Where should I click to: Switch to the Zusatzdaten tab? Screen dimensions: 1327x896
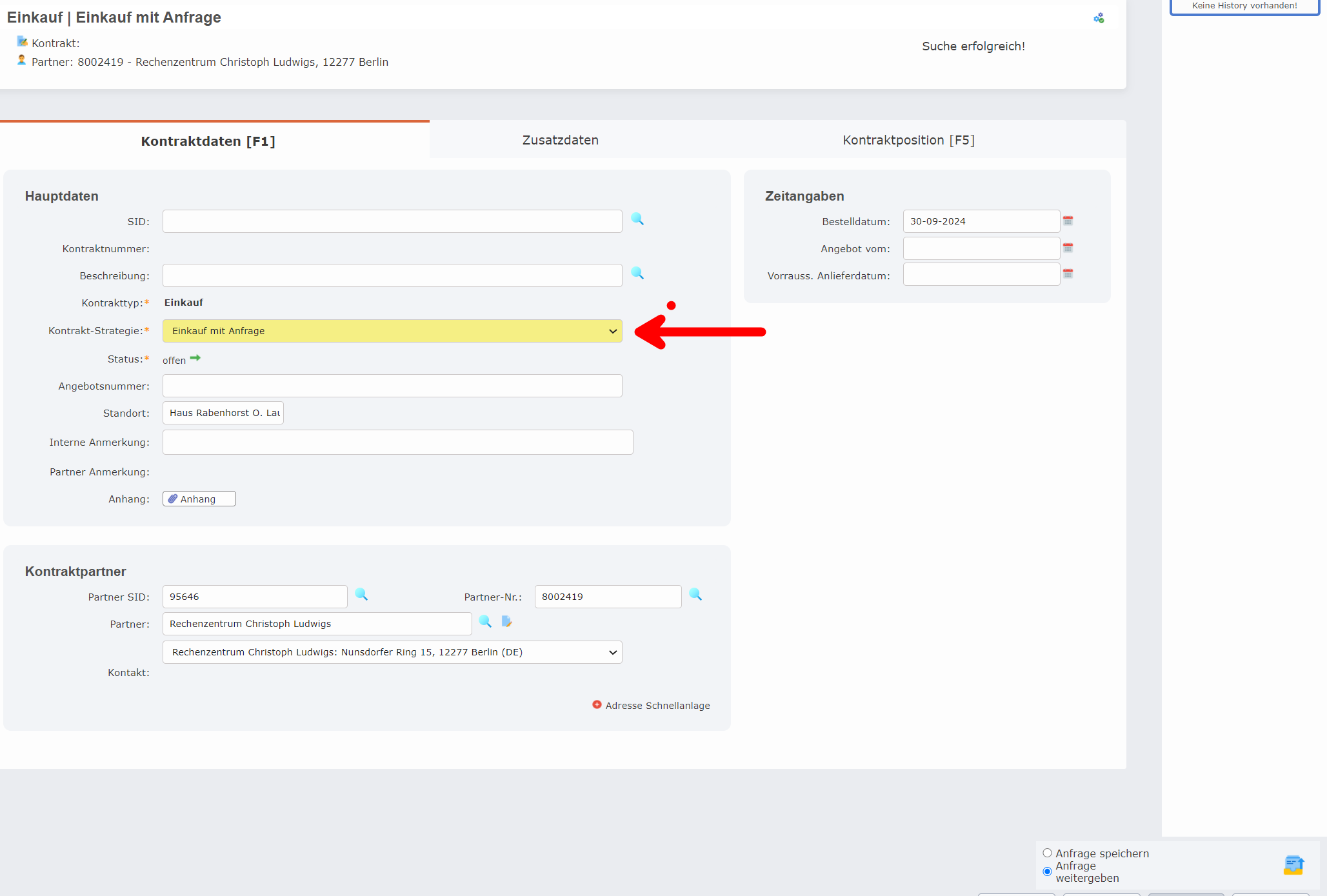(x=560, y=140)
